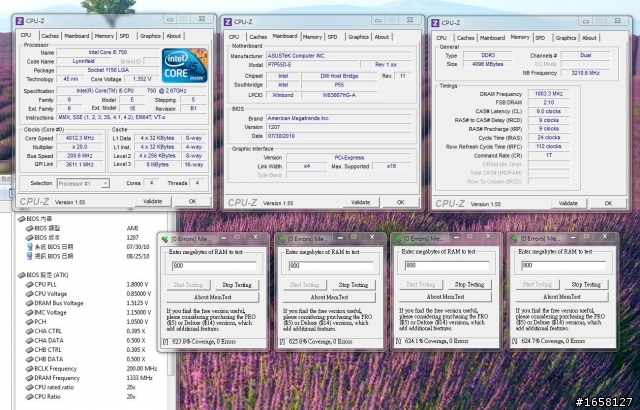Click the green icon of the MemTest window showing 624.1% coverage
Screen dimensions: 640x410
click(398, 239)
